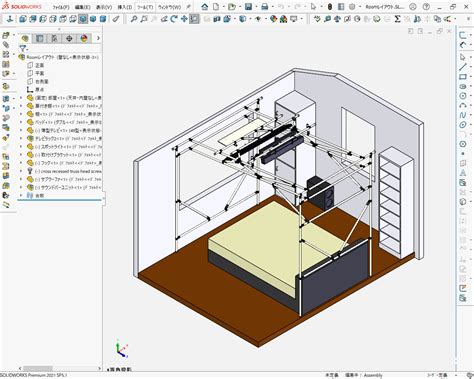
Task: Open the 表示(V) menu
Action: [104, 7]
